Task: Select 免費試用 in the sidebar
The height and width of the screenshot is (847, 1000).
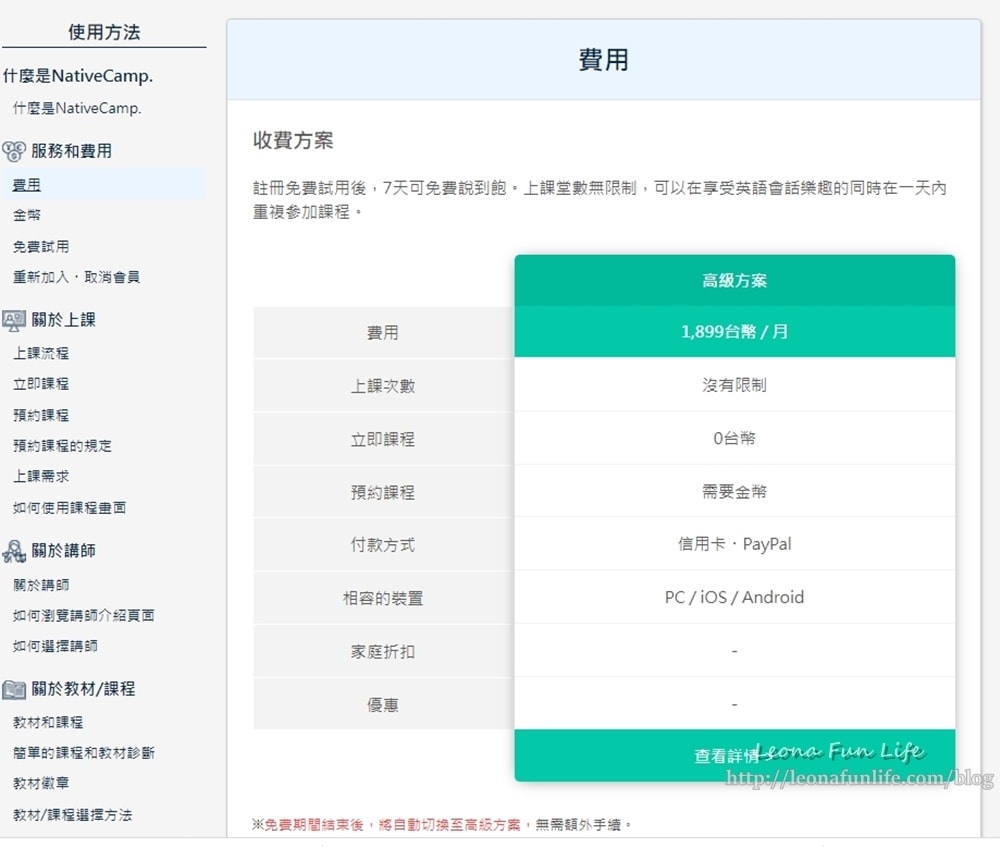Action: point(41,246)
